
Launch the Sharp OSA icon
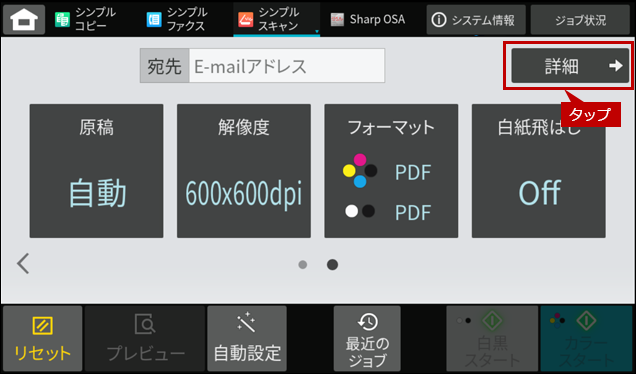tap(337, 19)
